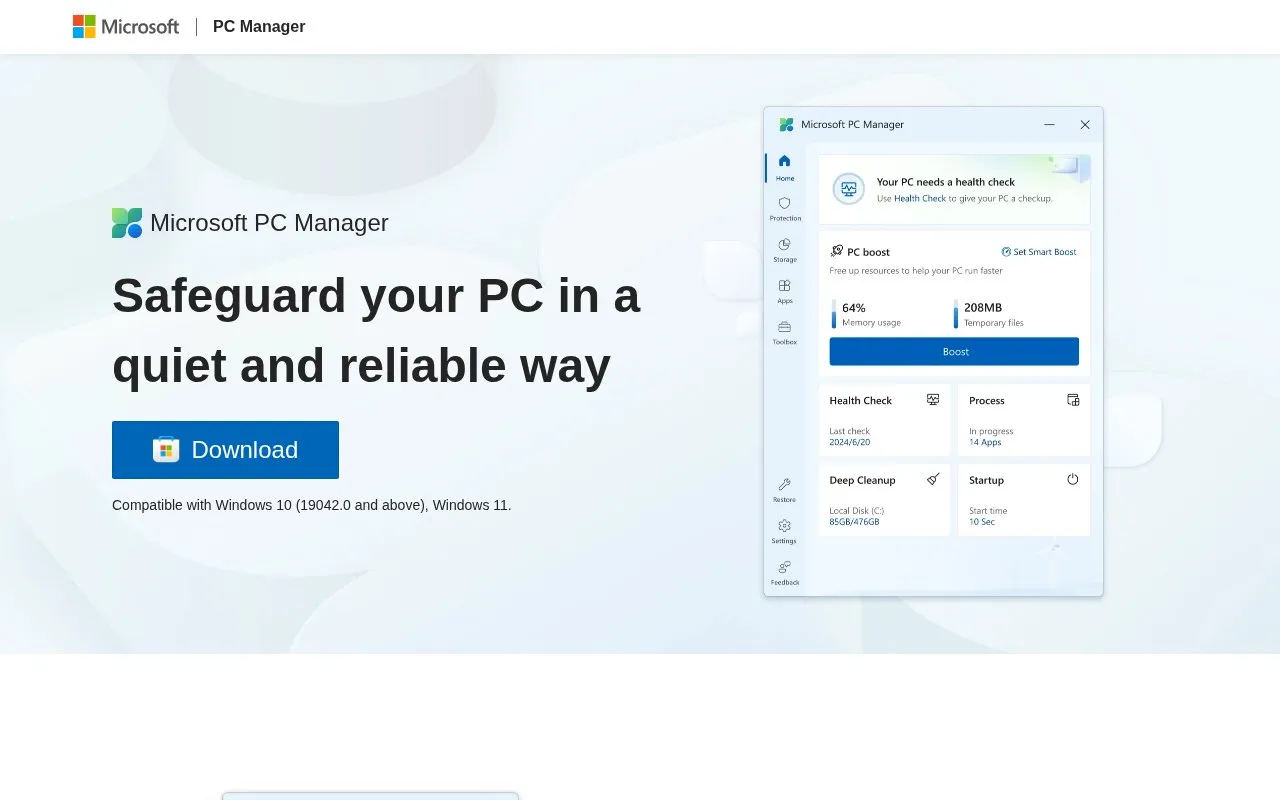Click the Microsoft logo in the header
1280x800 pixels.
tap(126, 27)
